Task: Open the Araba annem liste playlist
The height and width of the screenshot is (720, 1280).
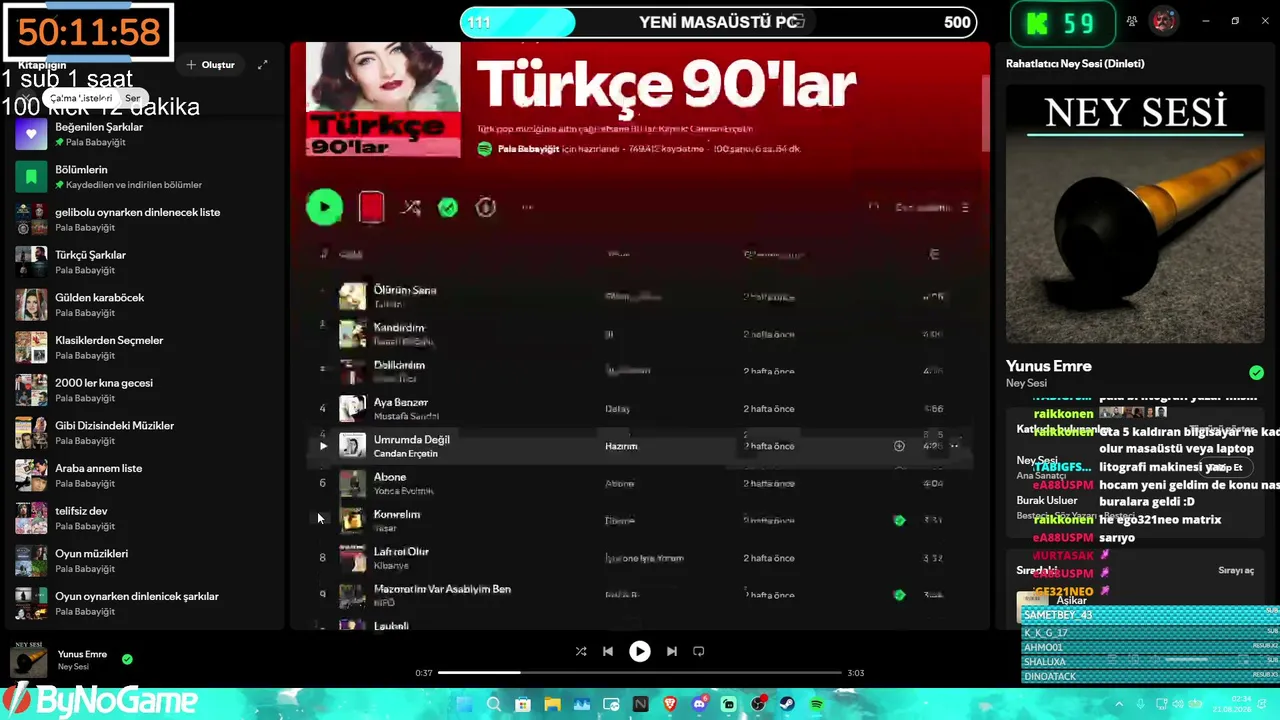Action: 145,475
